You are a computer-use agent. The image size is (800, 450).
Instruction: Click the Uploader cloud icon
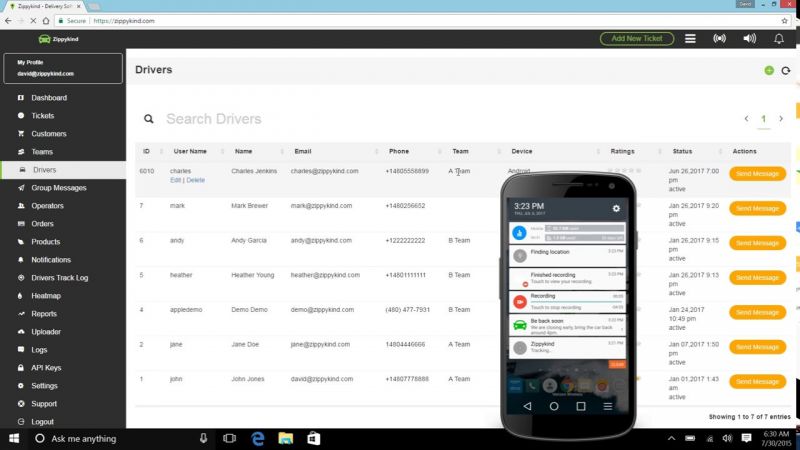(21, 332)
